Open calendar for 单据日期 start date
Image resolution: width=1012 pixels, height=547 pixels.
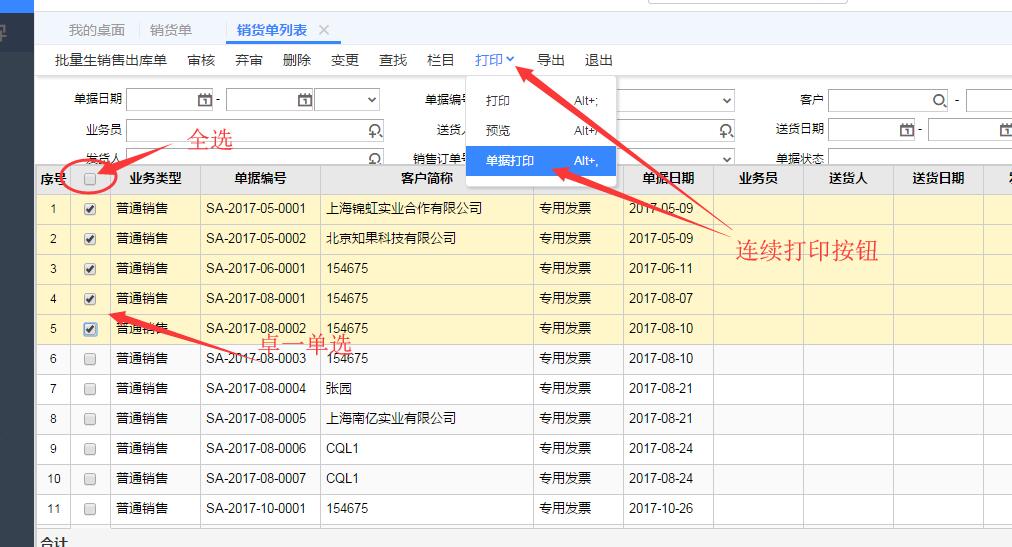pos(205,100)
